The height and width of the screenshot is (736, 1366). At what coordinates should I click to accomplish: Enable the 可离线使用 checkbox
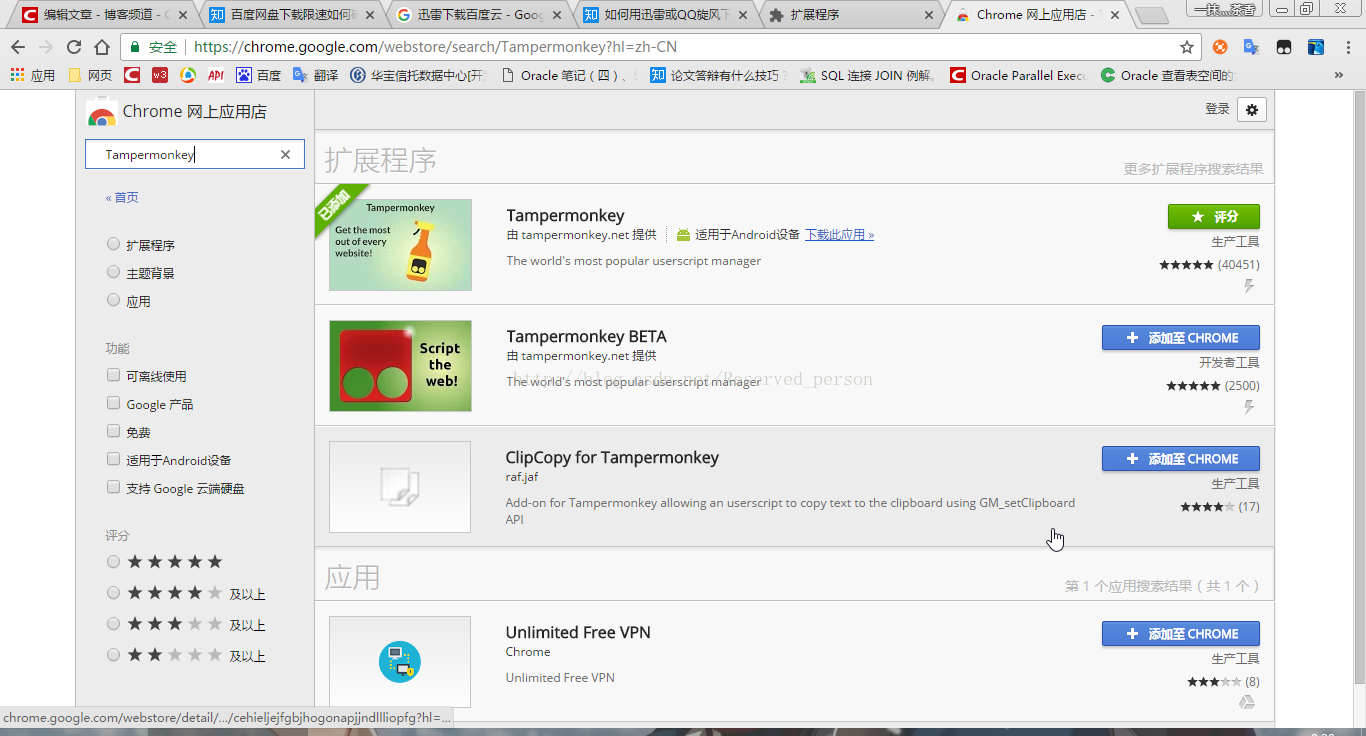[113, 375]
